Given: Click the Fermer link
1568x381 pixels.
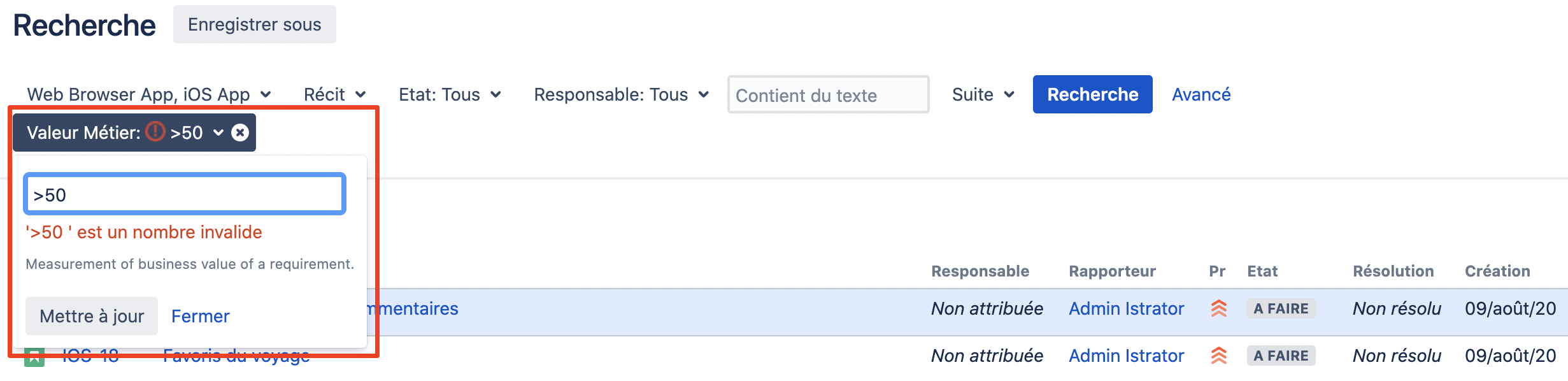Looking at the screenshot, I should (x=200, y=316).
